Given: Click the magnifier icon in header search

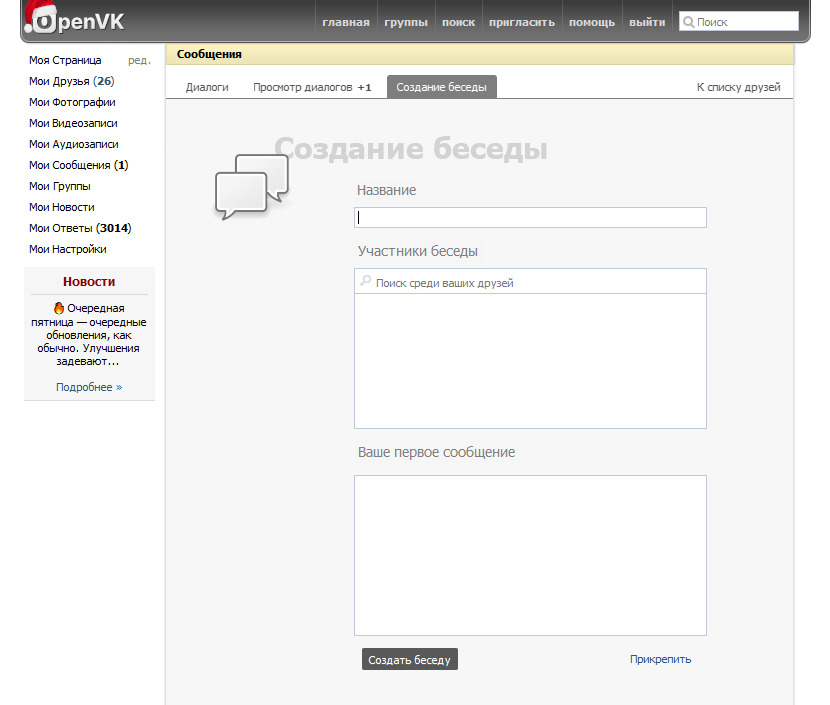Looking at the screenshot, I should pos(688,22).
